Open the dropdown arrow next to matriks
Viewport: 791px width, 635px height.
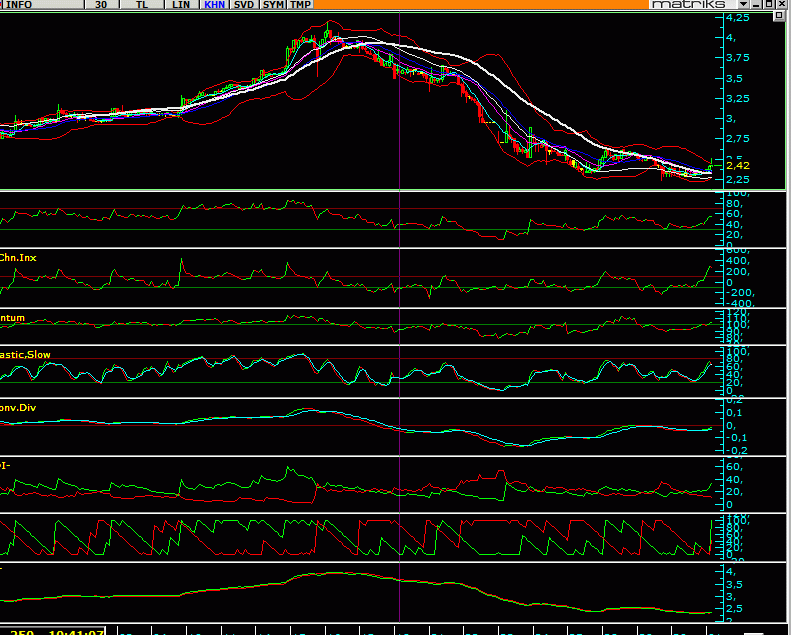pos(744,4)
